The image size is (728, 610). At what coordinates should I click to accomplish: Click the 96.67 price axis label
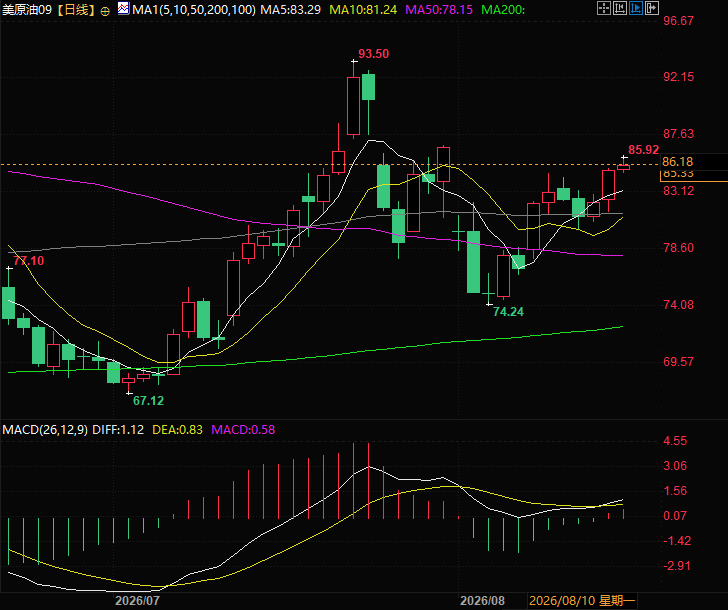[x=678, y=20]
